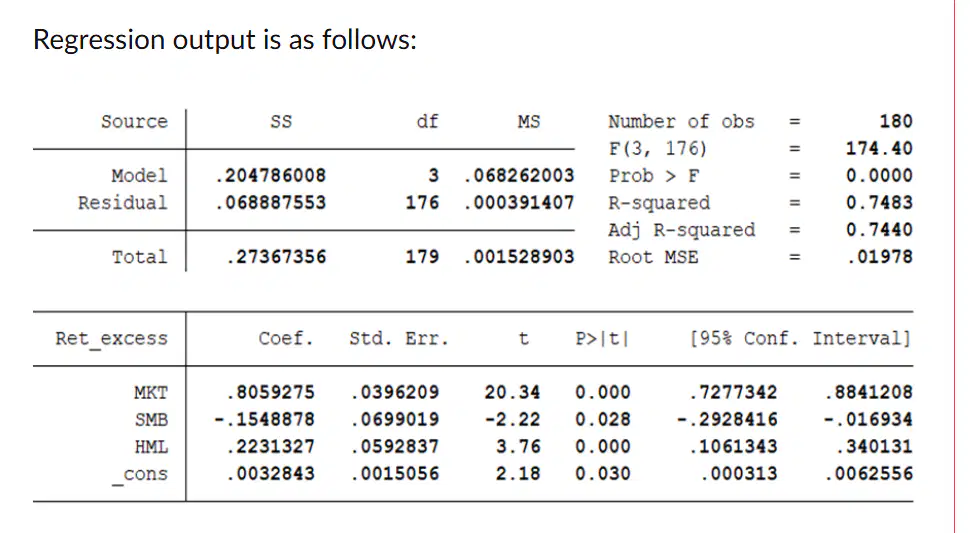Click the Model SS value .204786008
Viewport: 970px width, 533px height.
[x=270, y=176]
